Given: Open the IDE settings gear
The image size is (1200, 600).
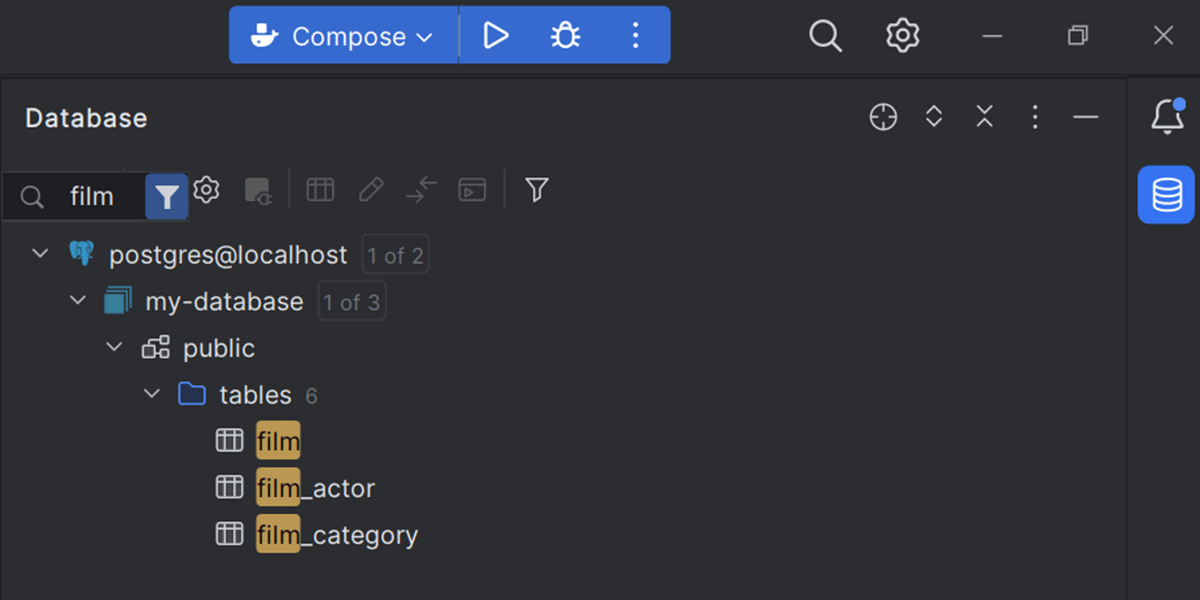Looking at the screenshot, I should [x=902, y=36].
